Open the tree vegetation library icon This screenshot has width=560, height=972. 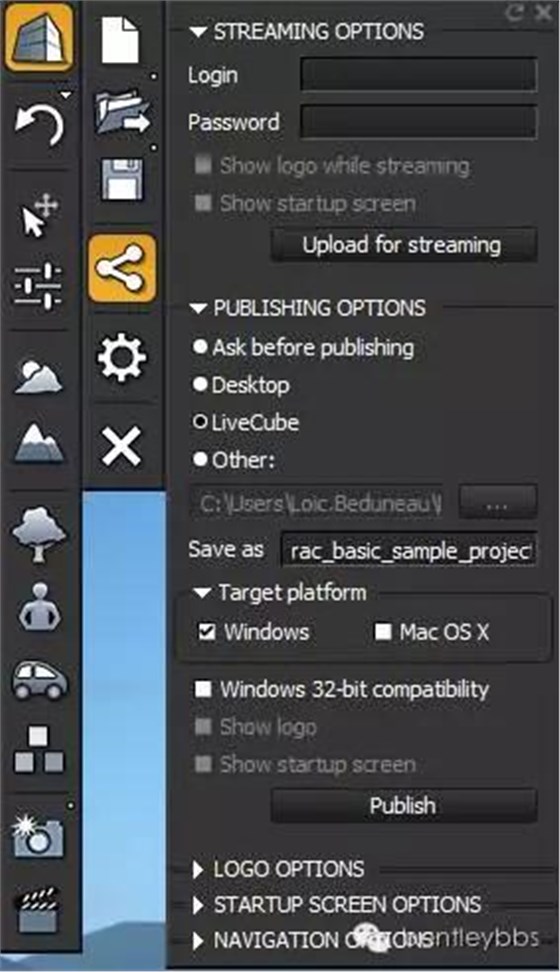pos(38,533)
